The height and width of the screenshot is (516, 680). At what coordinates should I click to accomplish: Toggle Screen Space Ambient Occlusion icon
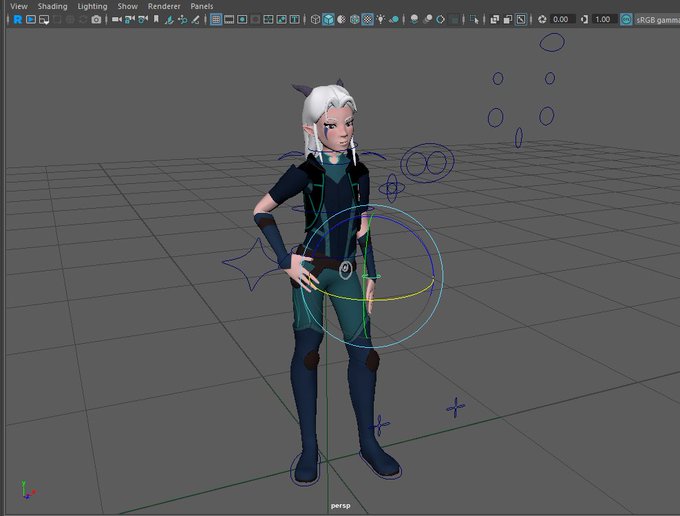click(x=414, y=20)
